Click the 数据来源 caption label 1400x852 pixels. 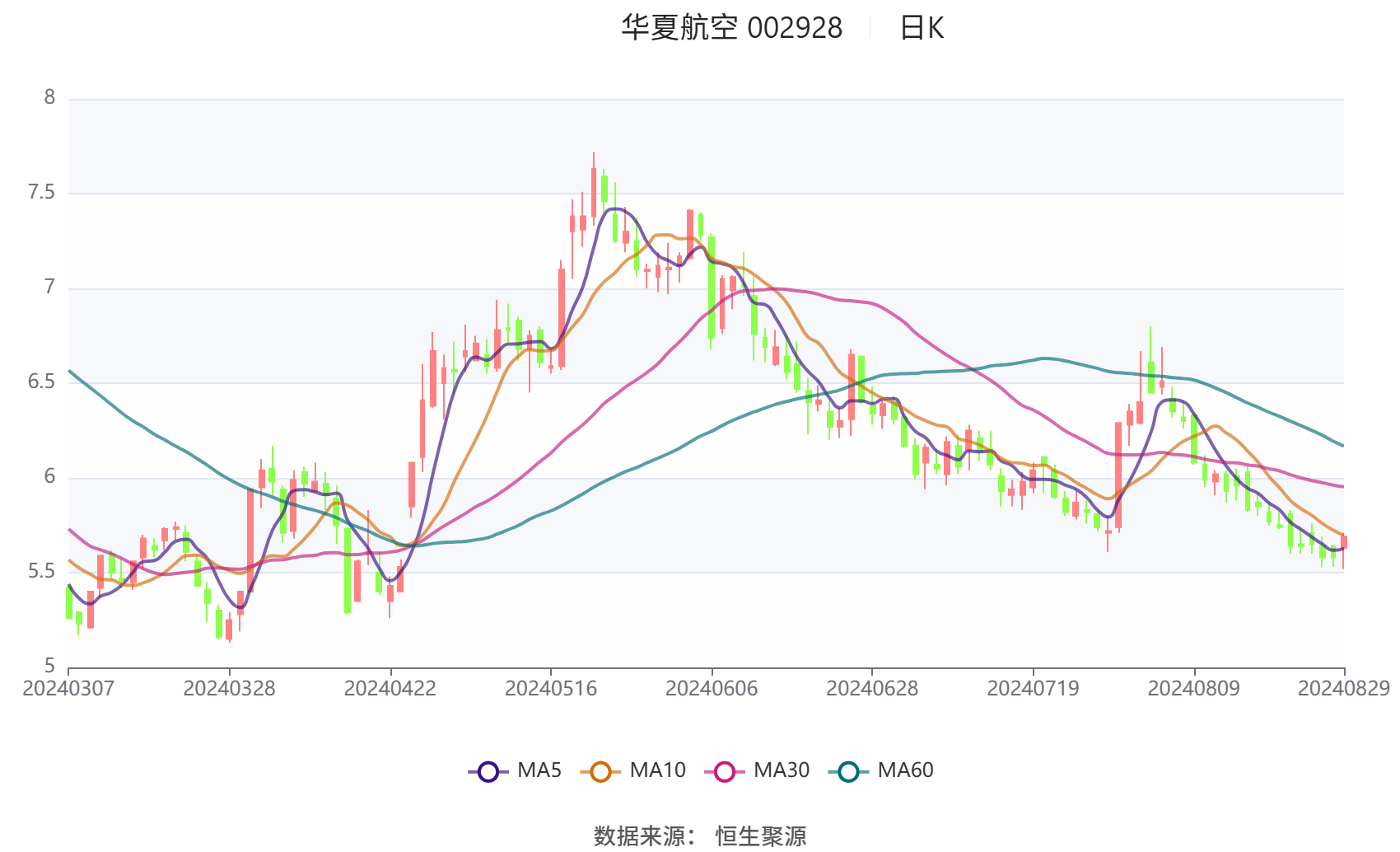[639, 836]
